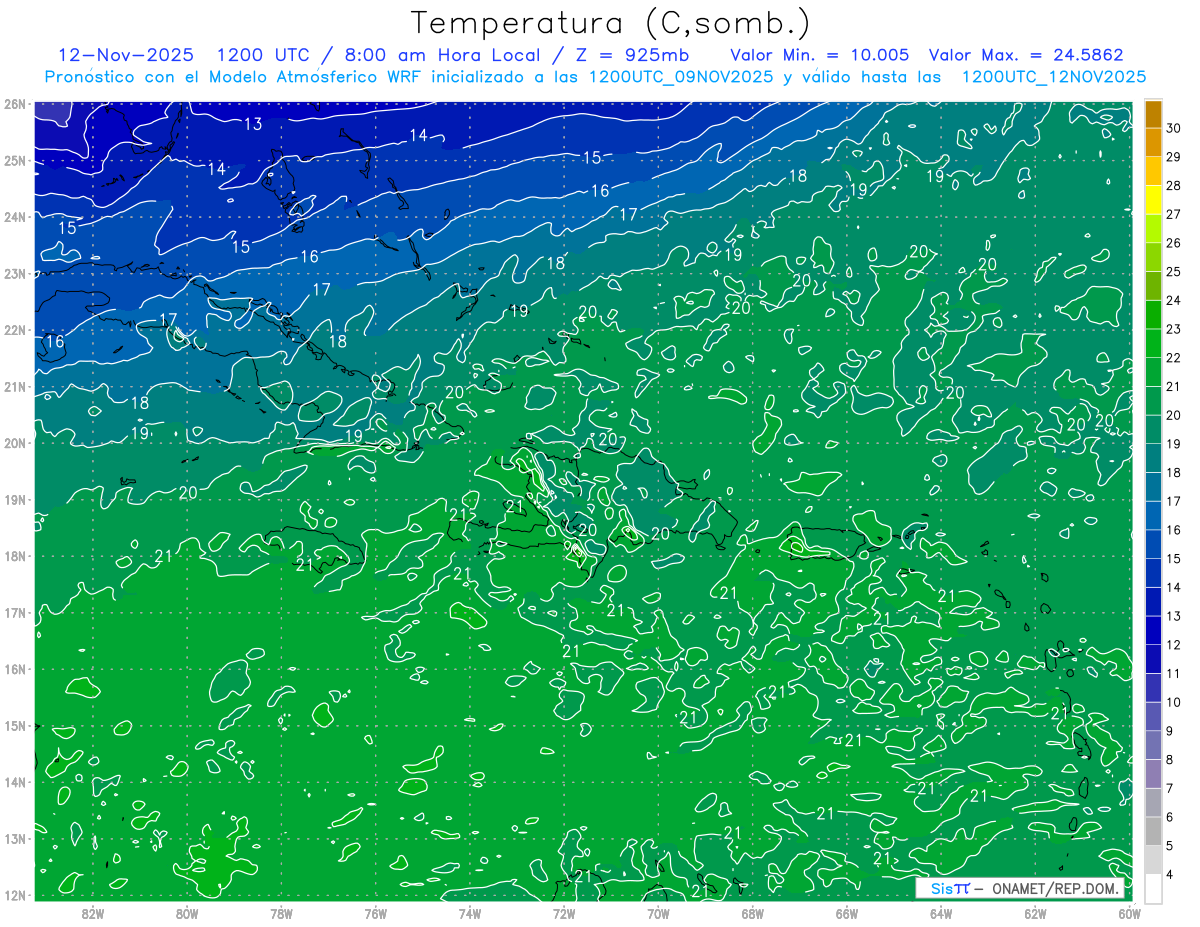Click the valid time '1200UTC_12NOV2025'
The image size is (1200, 927).
pyautogui.click(x=1054, y=77)
